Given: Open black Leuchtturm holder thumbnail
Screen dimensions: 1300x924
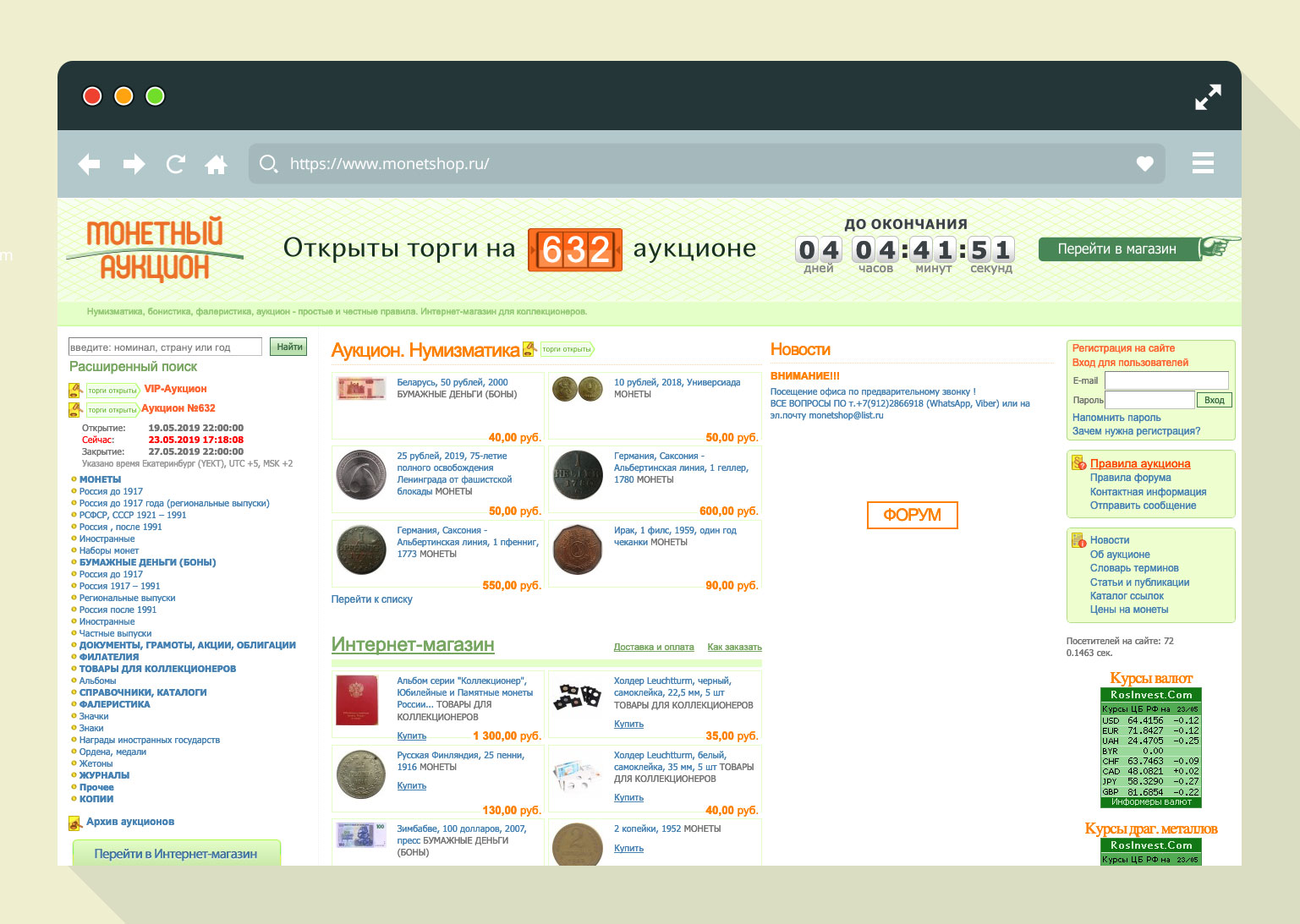Looking at the screenshot, I should (x=578, y=696).
